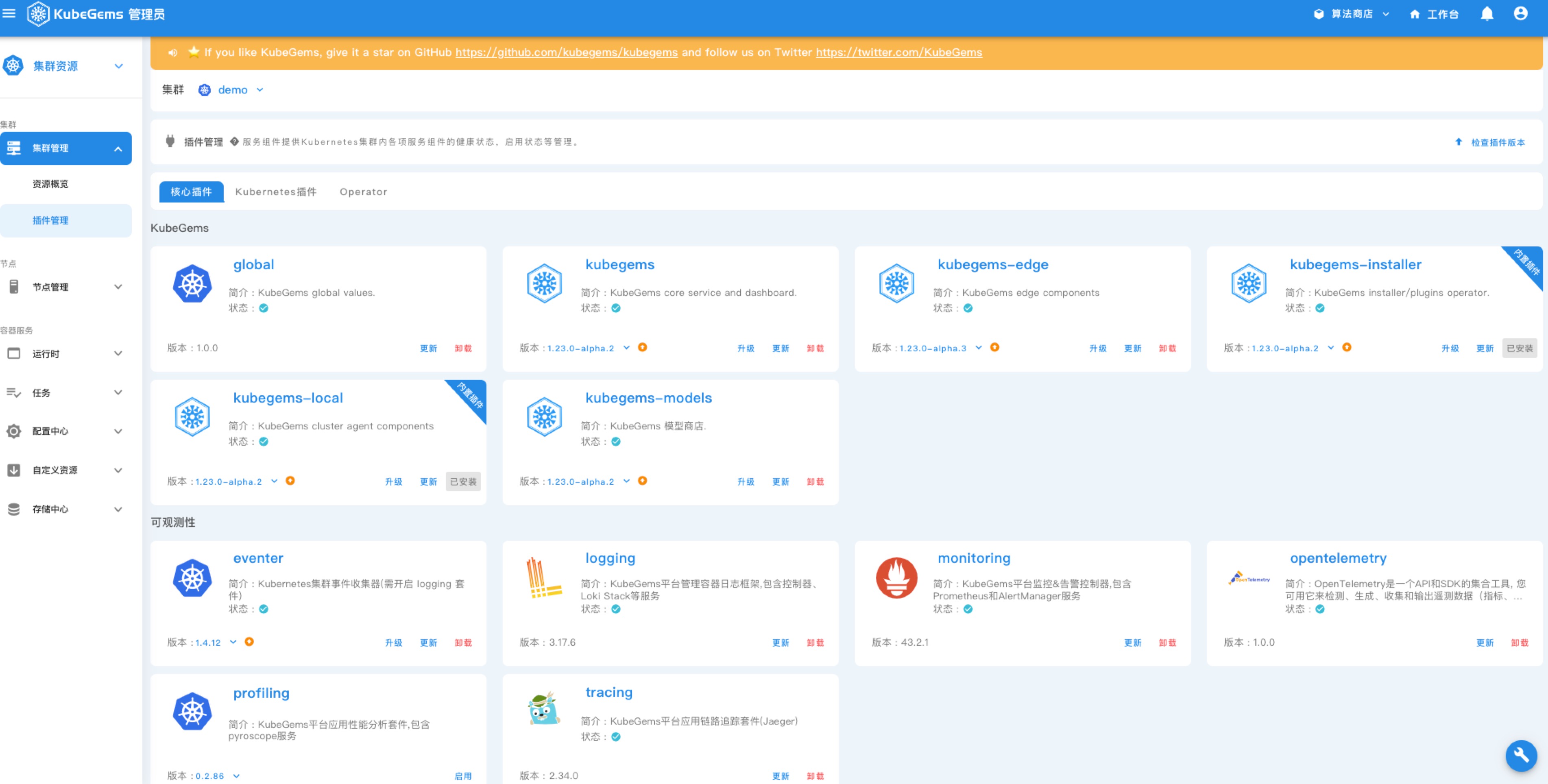Image resolution: width=1548 pixels, height=784 pixels.
Task: Expand the 集群资源 sidebar switcher
Action: click(x=118, y=66)
